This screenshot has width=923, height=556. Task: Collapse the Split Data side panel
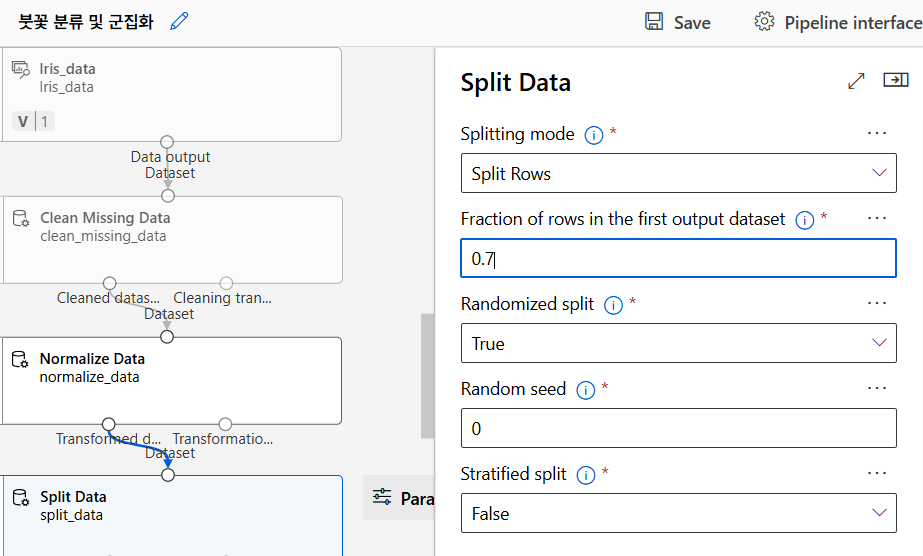[895, 80]
